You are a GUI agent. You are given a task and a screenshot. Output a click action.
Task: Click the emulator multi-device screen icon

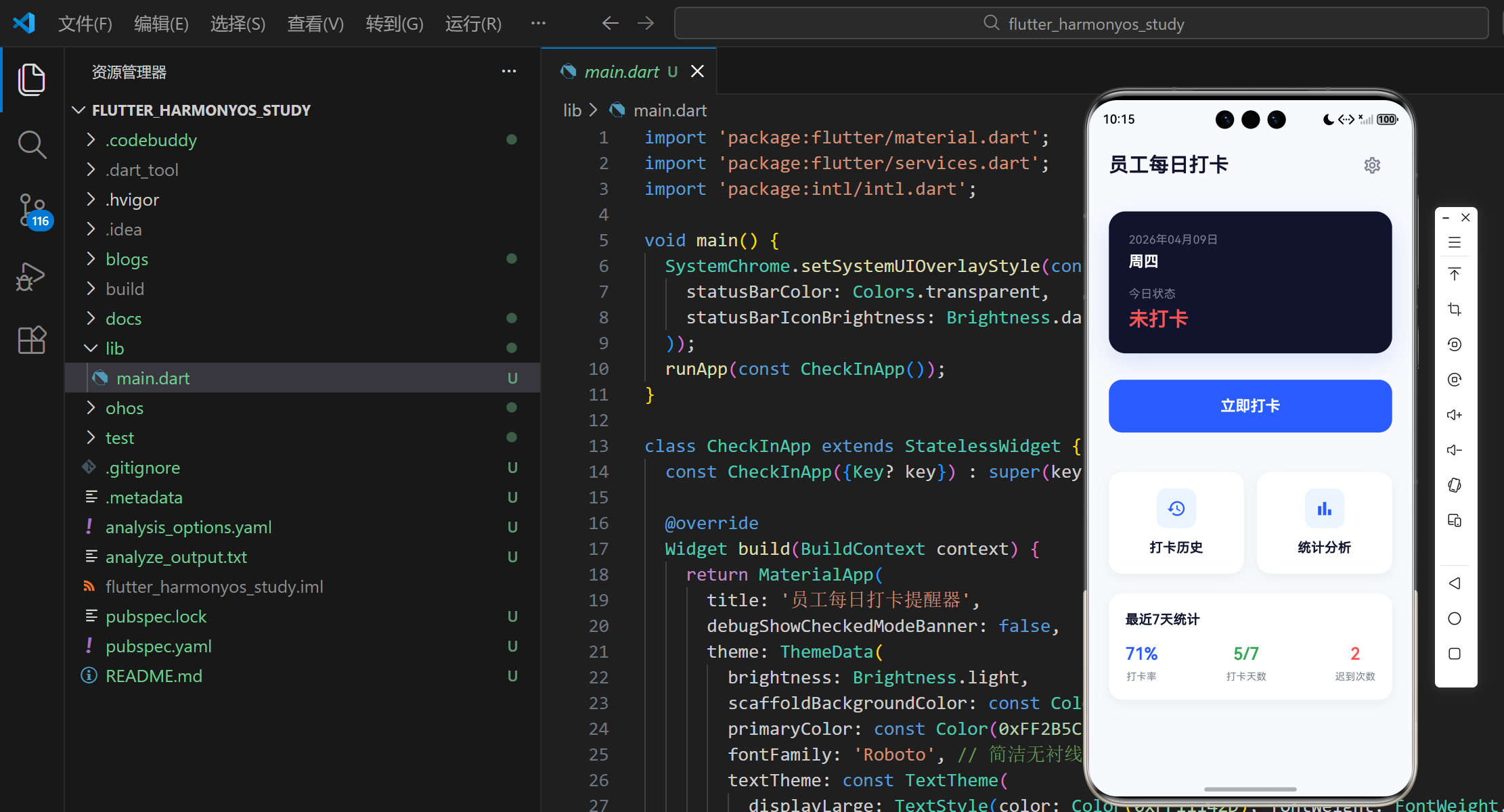[x=1455, y=520]
